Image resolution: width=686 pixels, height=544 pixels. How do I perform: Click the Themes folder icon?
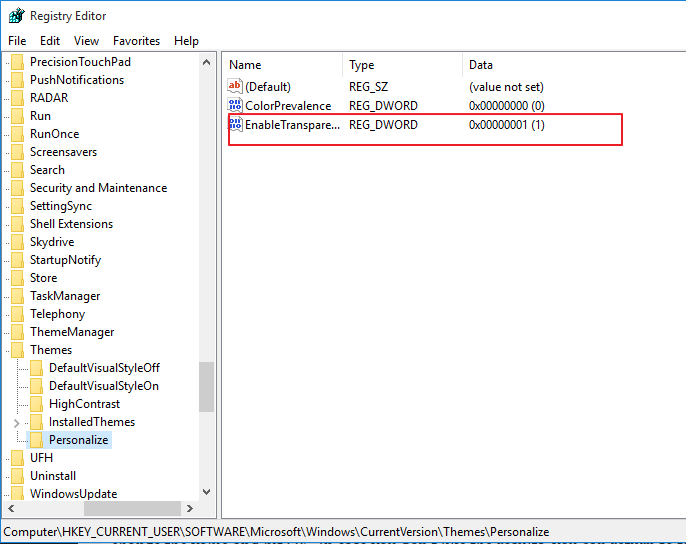[x=18, y=350]
